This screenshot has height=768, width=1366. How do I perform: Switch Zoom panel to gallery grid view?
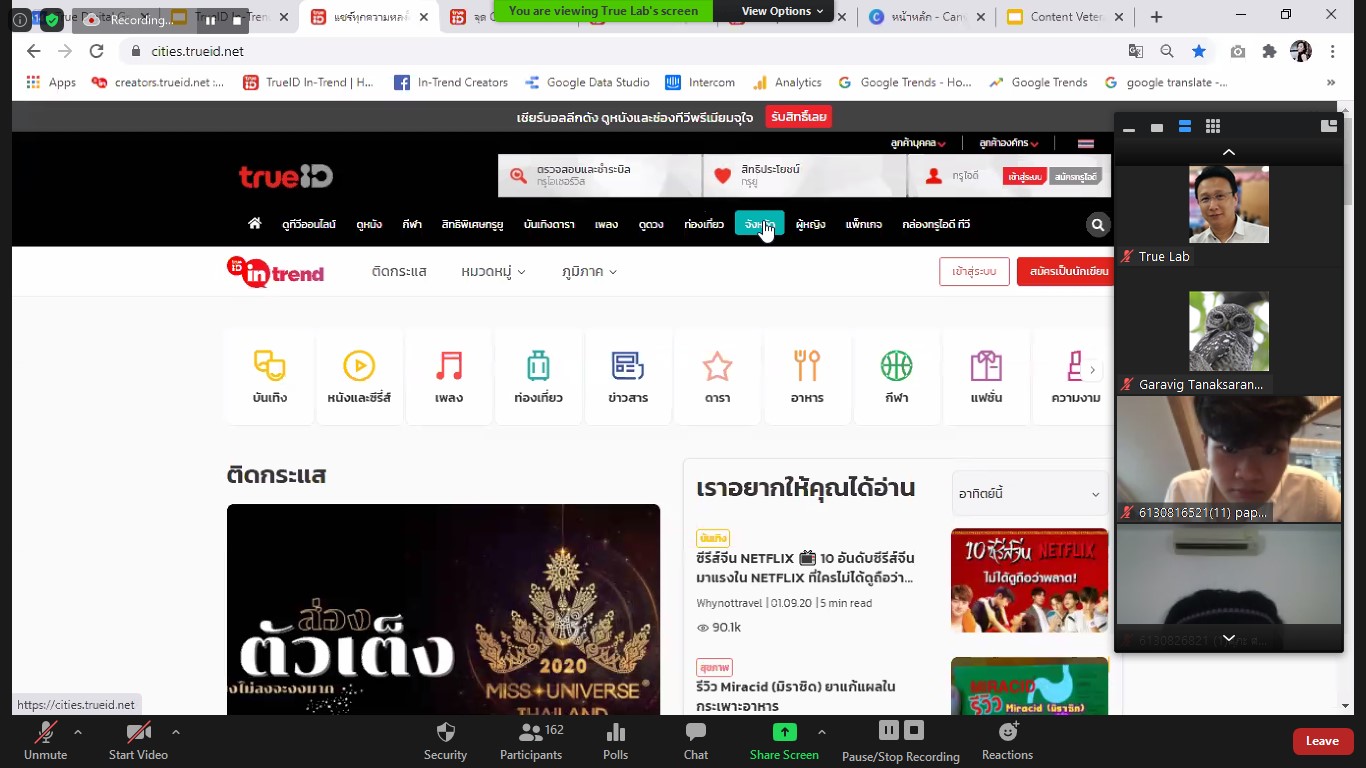click(1213, 126)
